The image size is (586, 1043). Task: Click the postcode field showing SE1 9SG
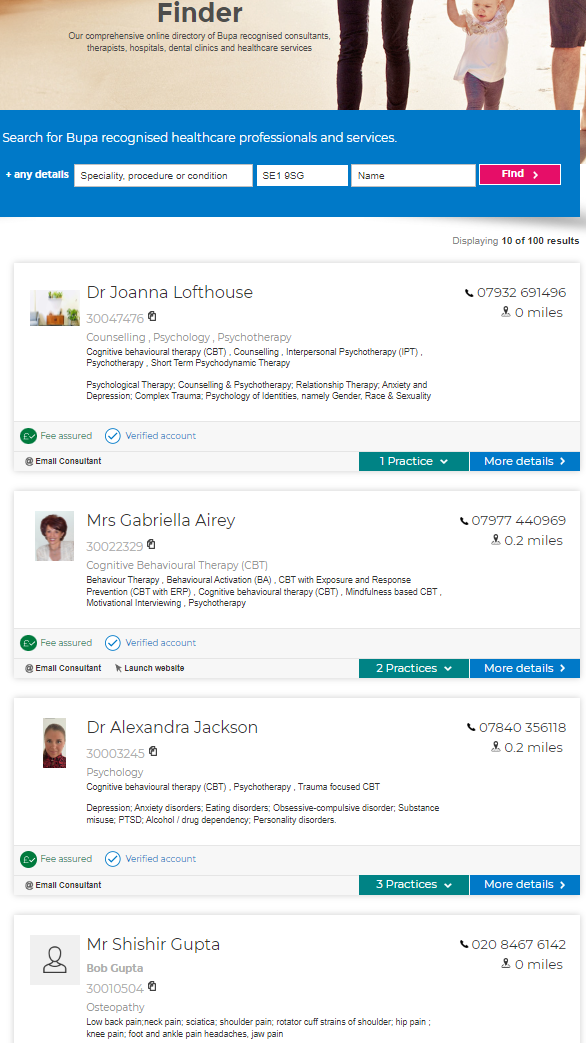tap(302, 176)
